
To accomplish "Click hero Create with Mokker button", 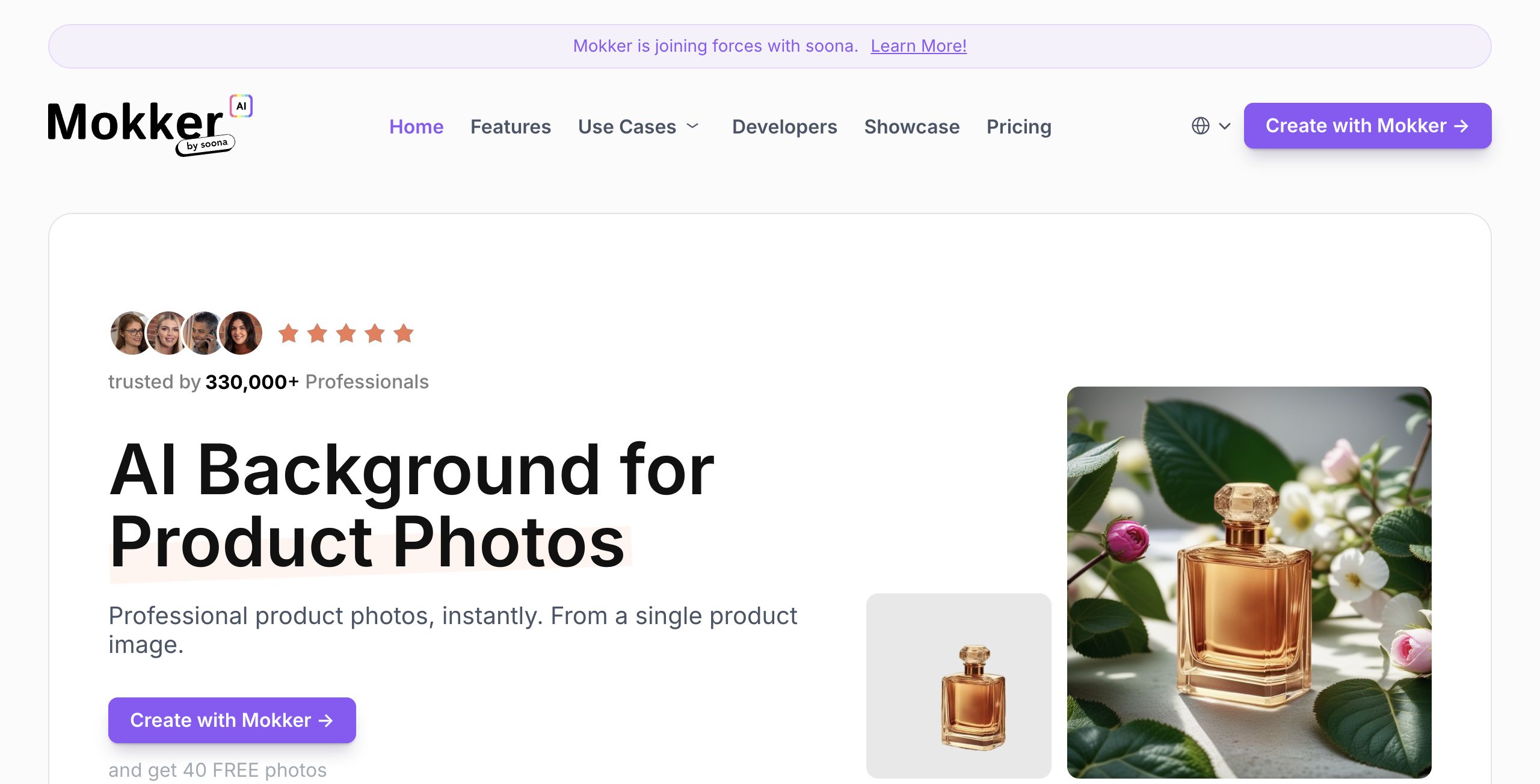I will click(x=232, y=720).
